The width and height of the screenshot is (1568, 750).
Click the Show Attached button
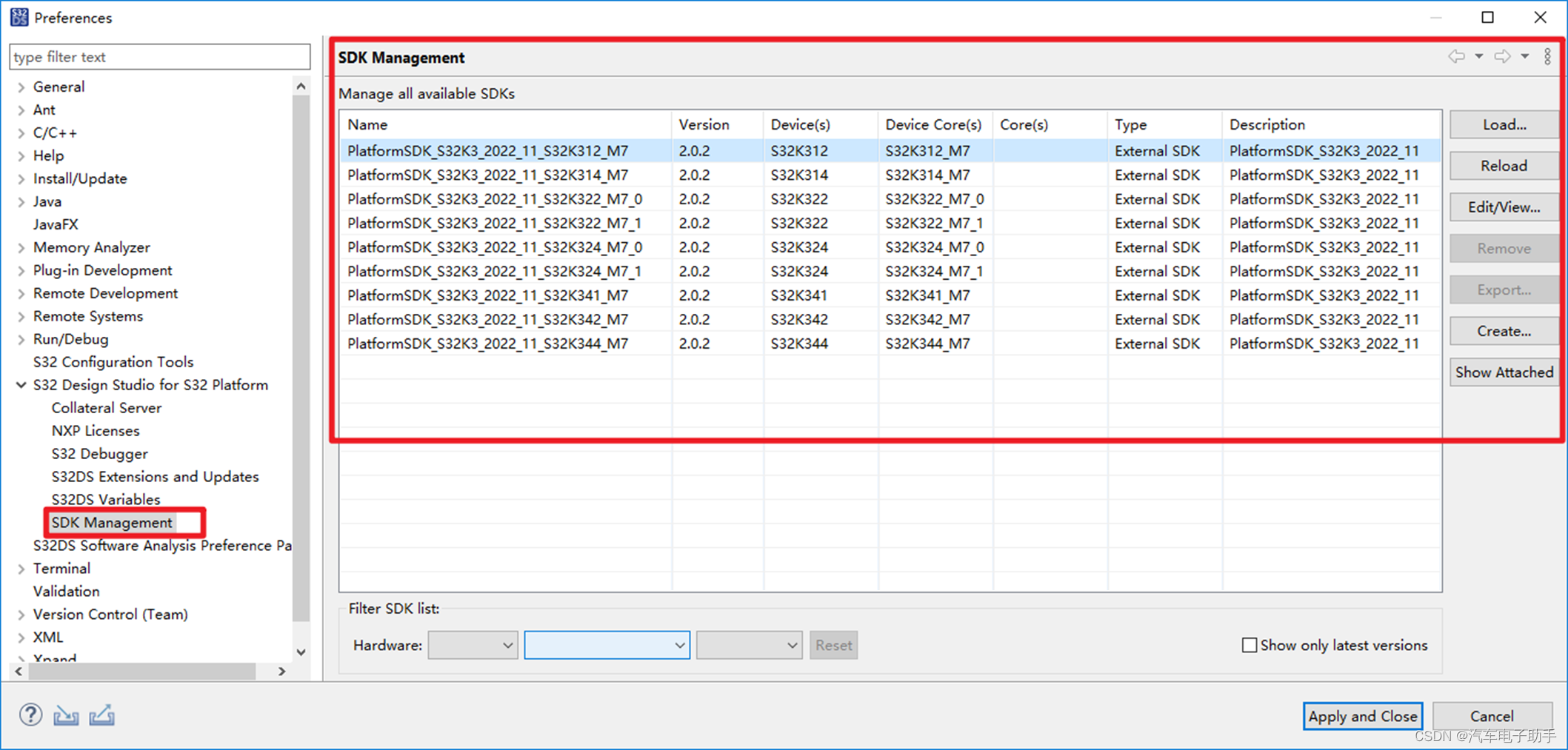[x=1504, y=372]
